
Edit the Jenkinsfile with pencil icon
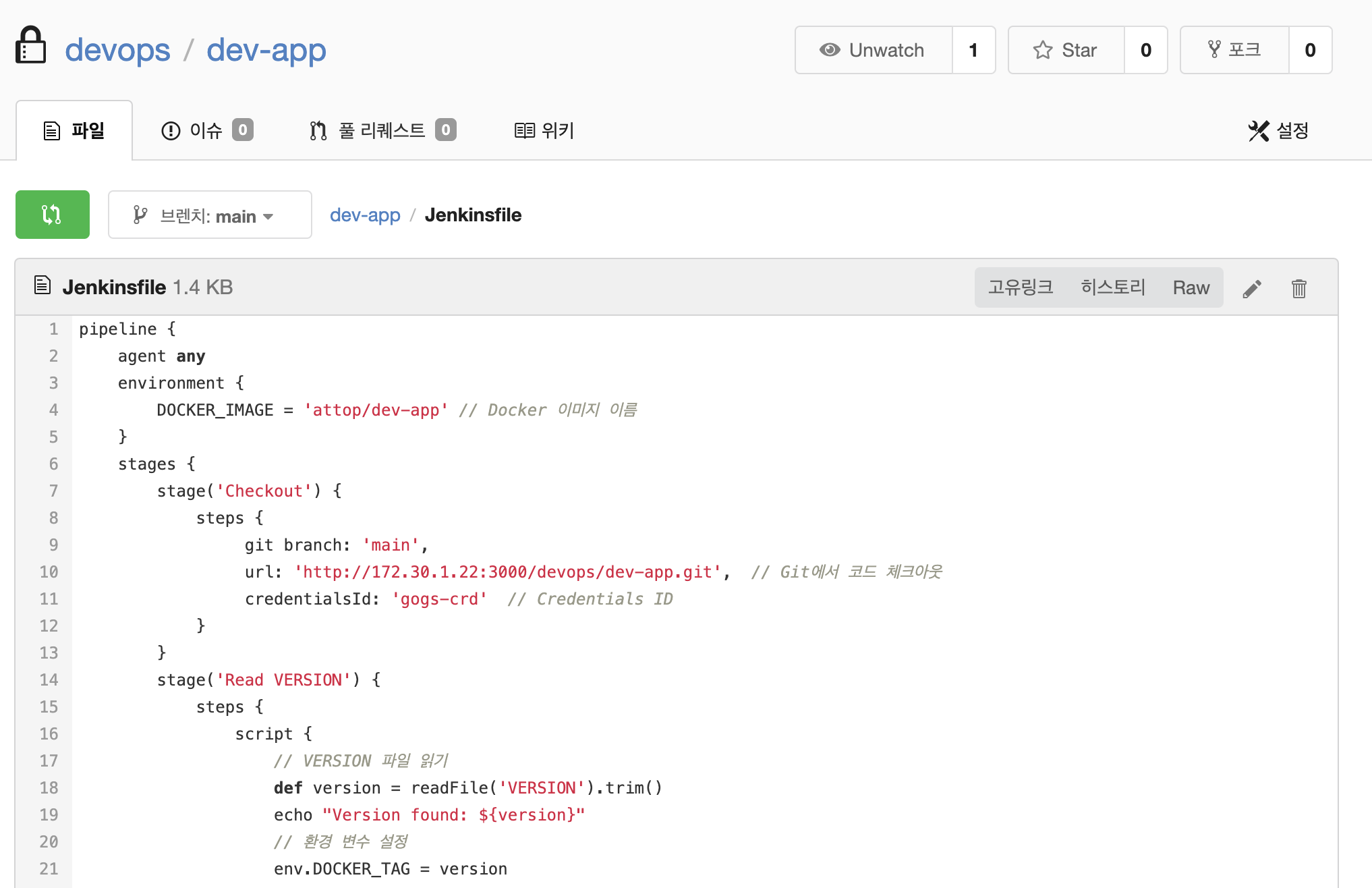point(1252,289)
